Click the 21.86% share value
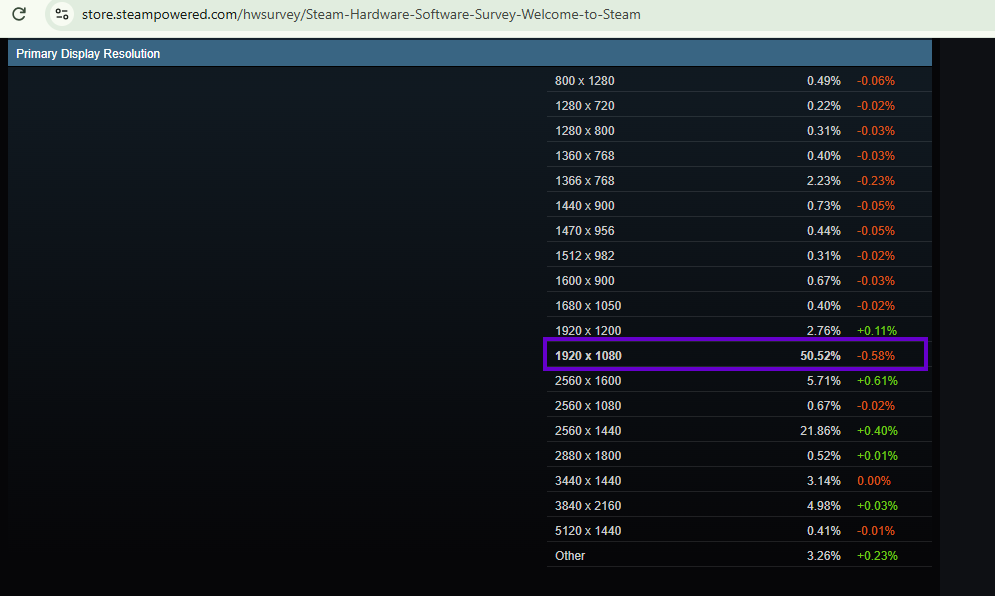Viewport: 995px width, 596px height. 820,430
